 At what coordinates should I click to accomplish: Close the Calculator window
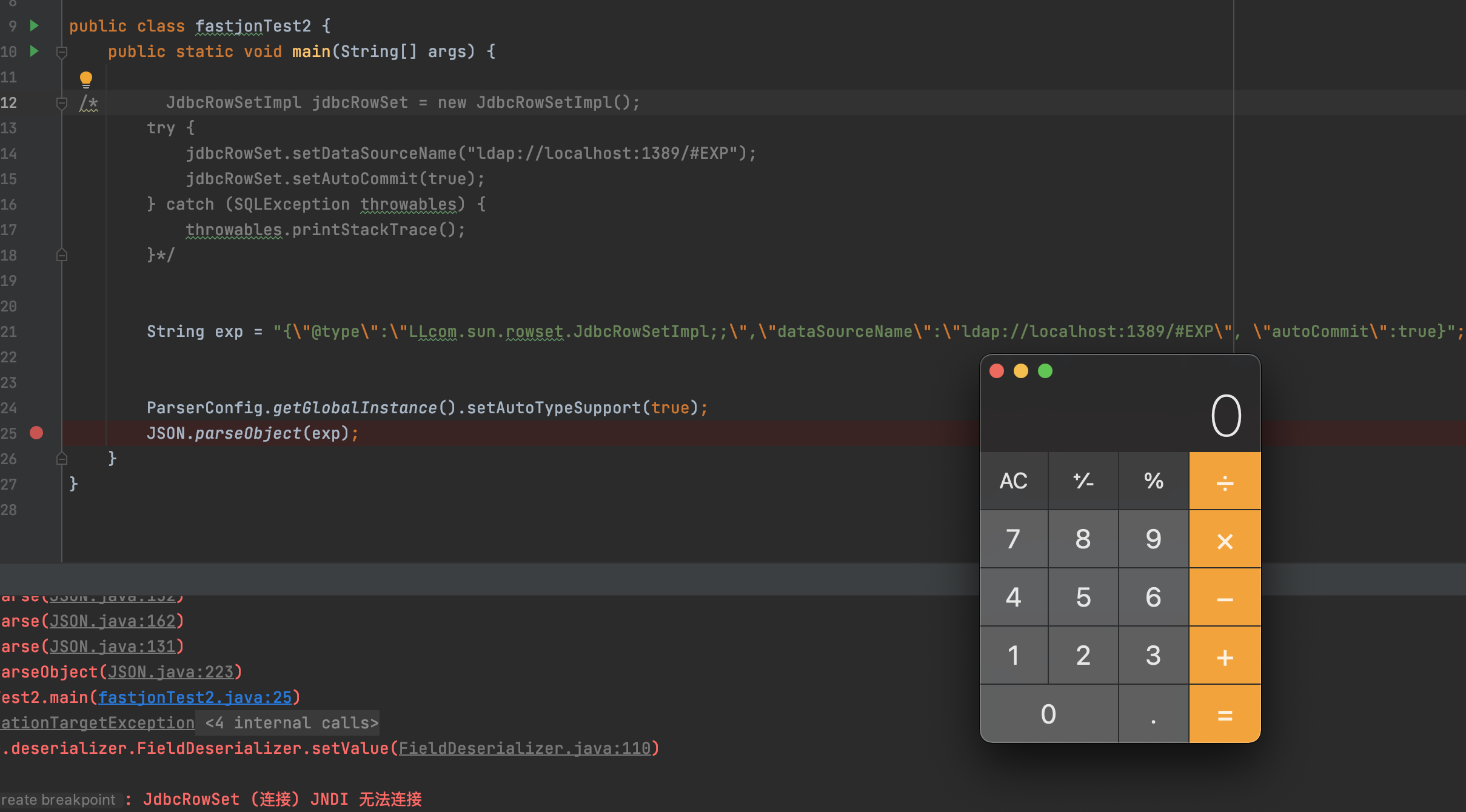997,371
